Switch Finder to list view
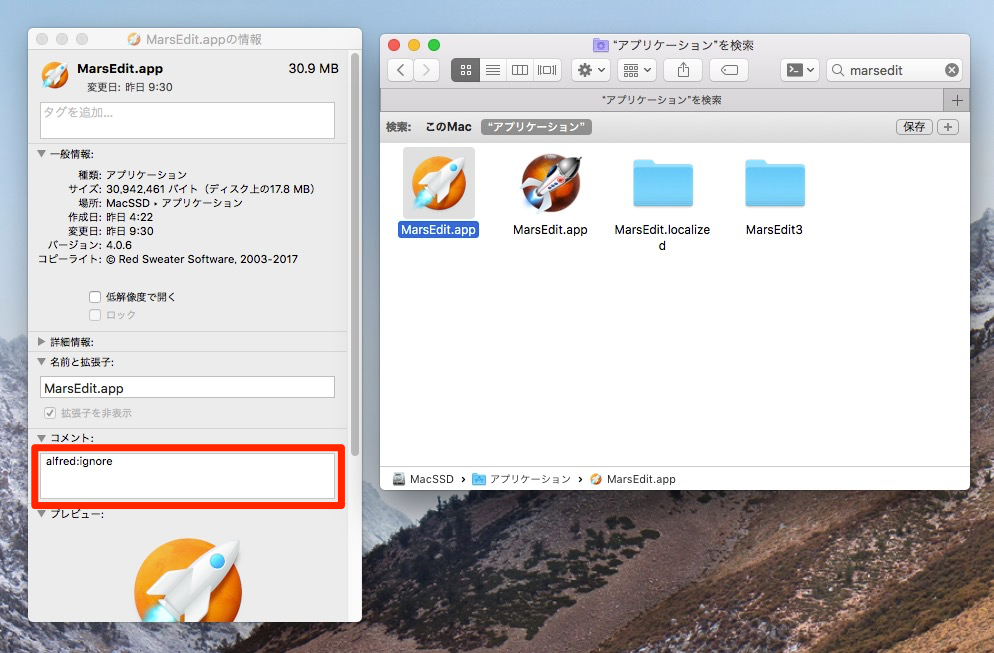 [493, 70]
